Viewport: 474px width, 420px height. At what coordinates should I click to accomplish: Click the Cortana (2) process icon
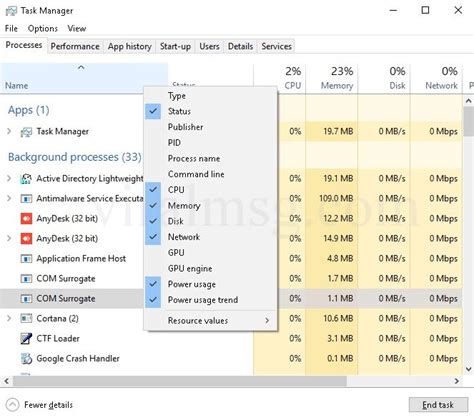[x=26, y=319]
